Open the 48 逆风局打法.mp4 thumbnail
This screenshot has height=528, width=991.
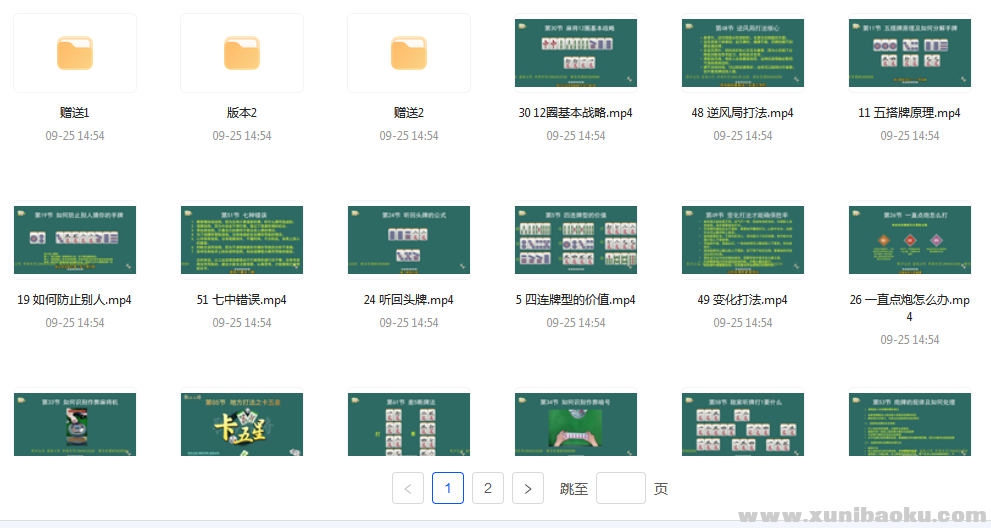[743, 53]
